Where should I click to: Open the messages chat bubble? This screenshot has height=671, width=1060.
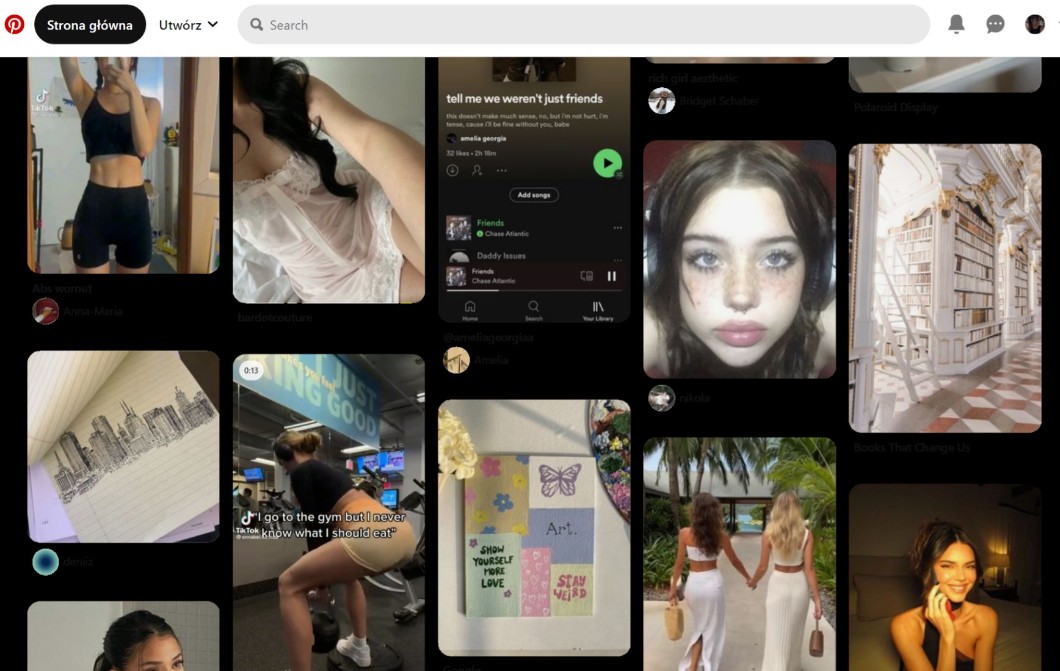point(995,24)
